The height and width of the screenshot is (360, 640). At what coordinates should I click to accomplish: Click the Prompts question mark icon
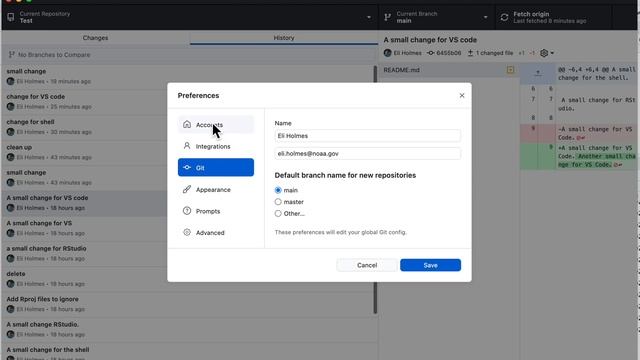click(187, 211)
